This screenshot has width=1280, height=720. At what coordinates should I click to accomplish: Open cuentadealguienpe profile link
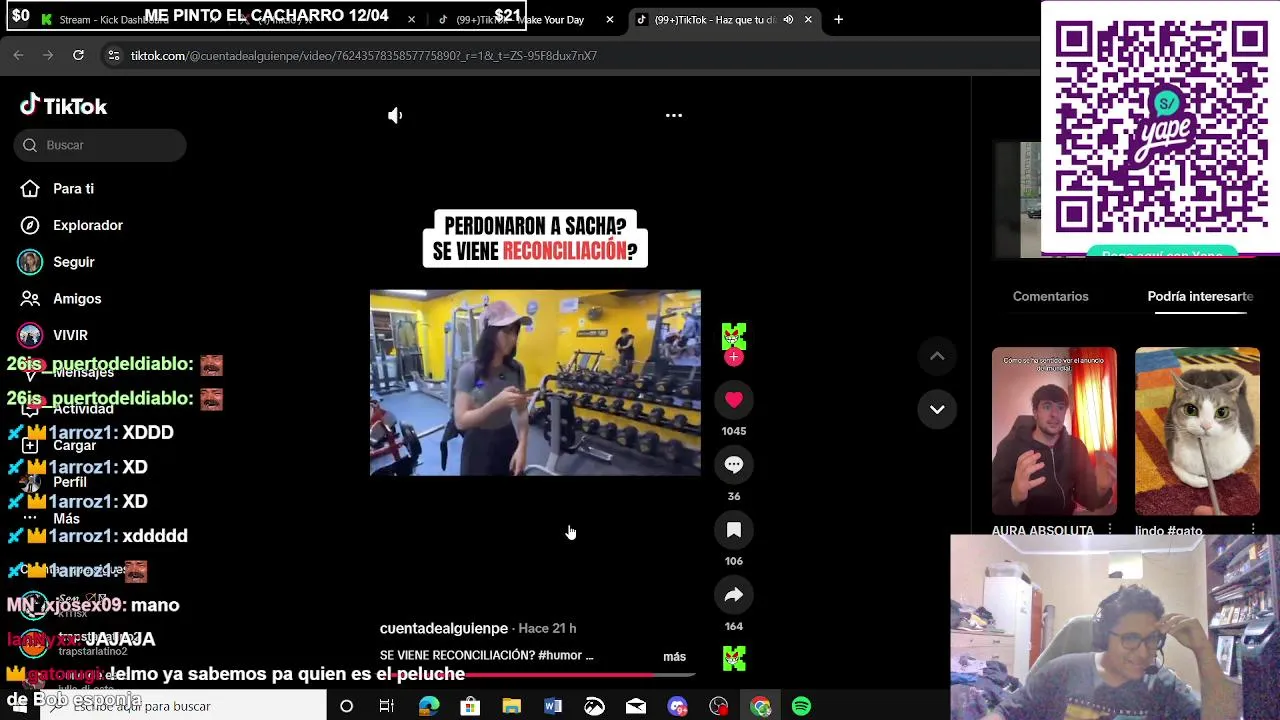(x=444, y=628)
